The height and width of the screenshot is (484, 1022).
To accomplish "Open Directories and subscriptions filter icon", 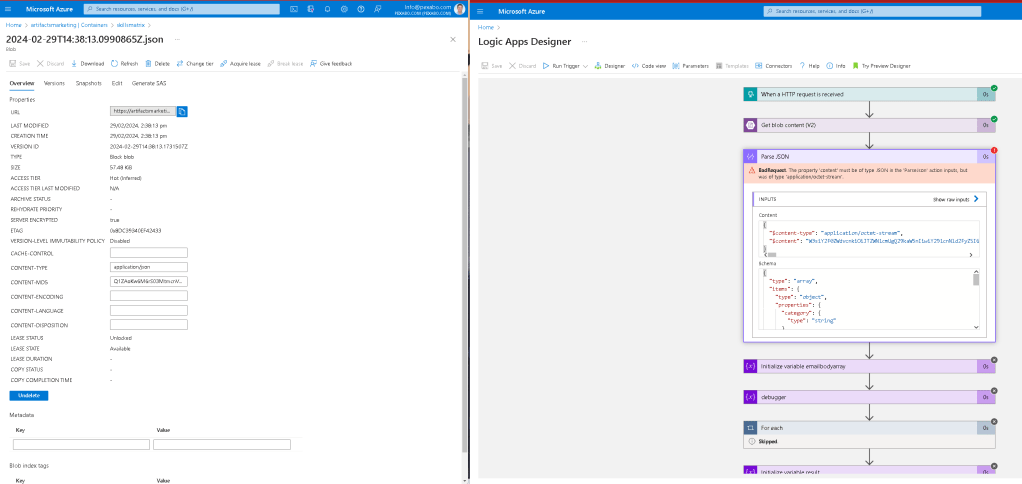I will (x=311, y=9).
